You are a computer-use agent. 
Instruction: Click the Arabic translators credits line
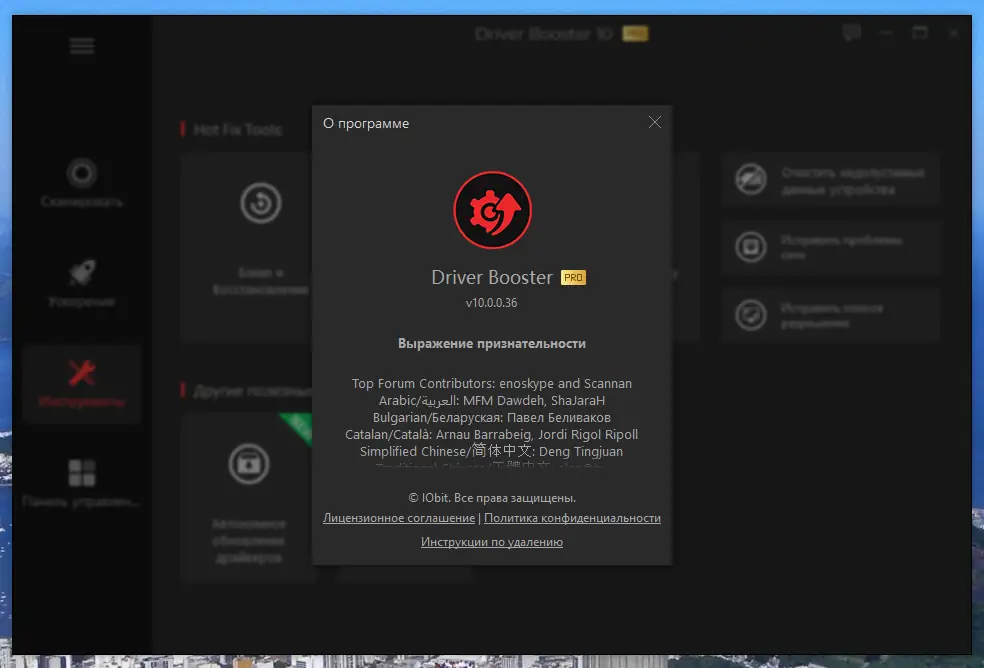point(492,401)
